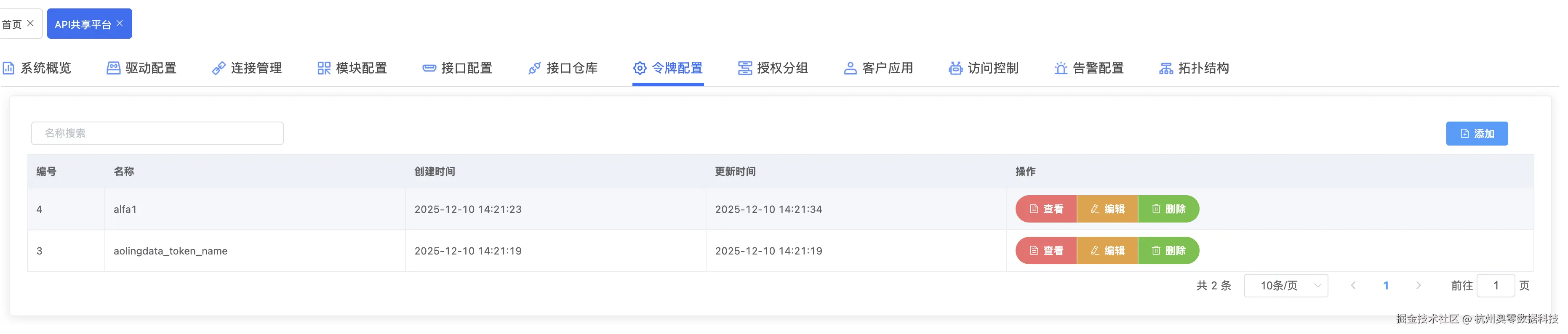1568x334 pixels.
Task: Click the 连接管理 link icon
Action: coord(219,68)
